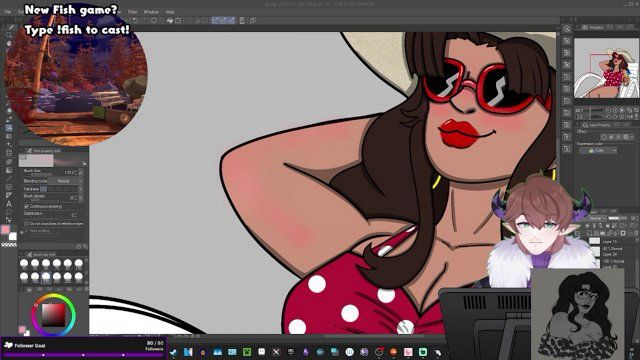Toggle the checkbox below reference layer option
This screenshot has width=640, height=360.
[27, 231]
